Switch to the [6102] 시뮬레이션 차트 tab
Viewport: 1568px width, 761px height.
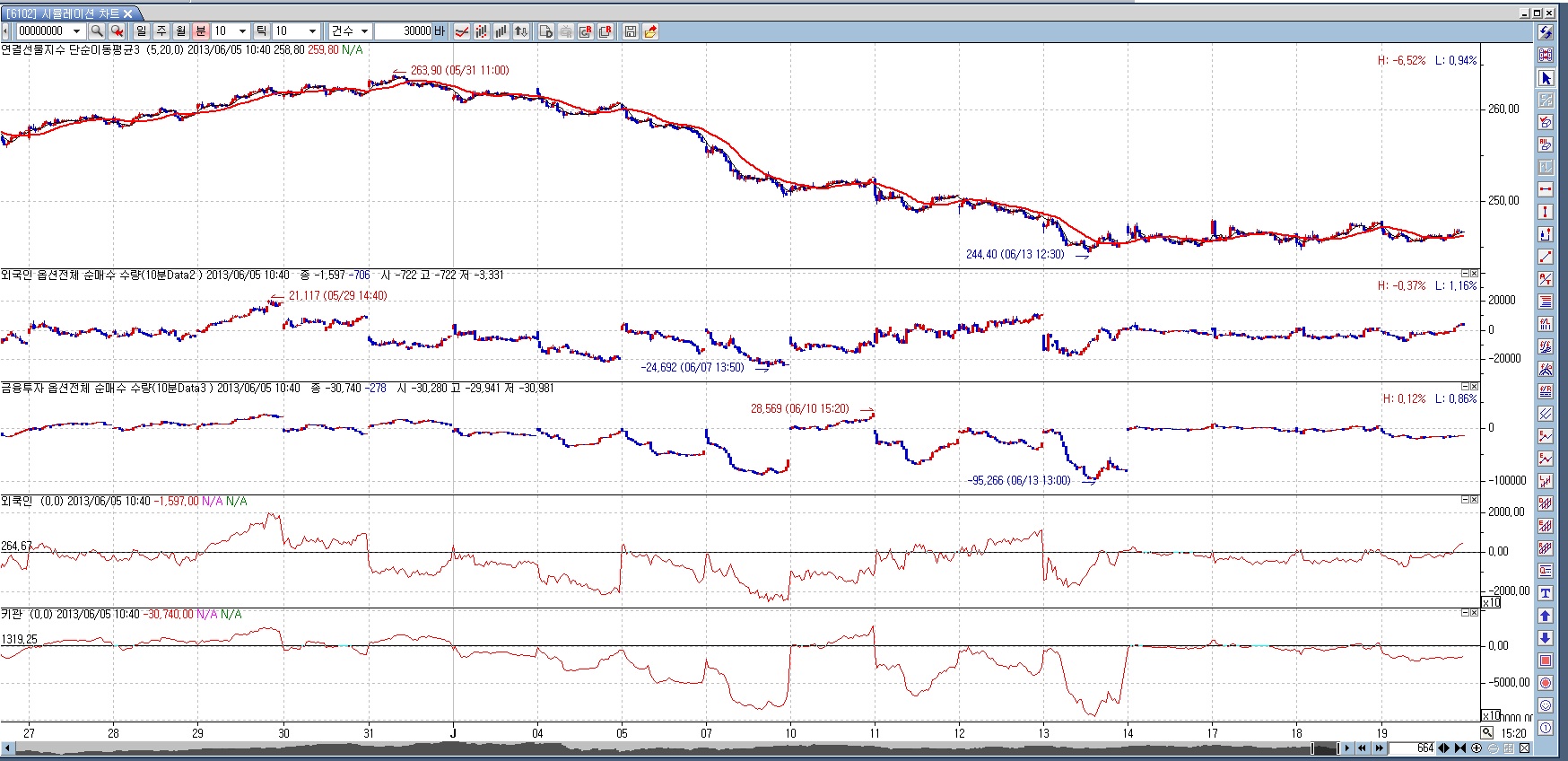(63, 13)
